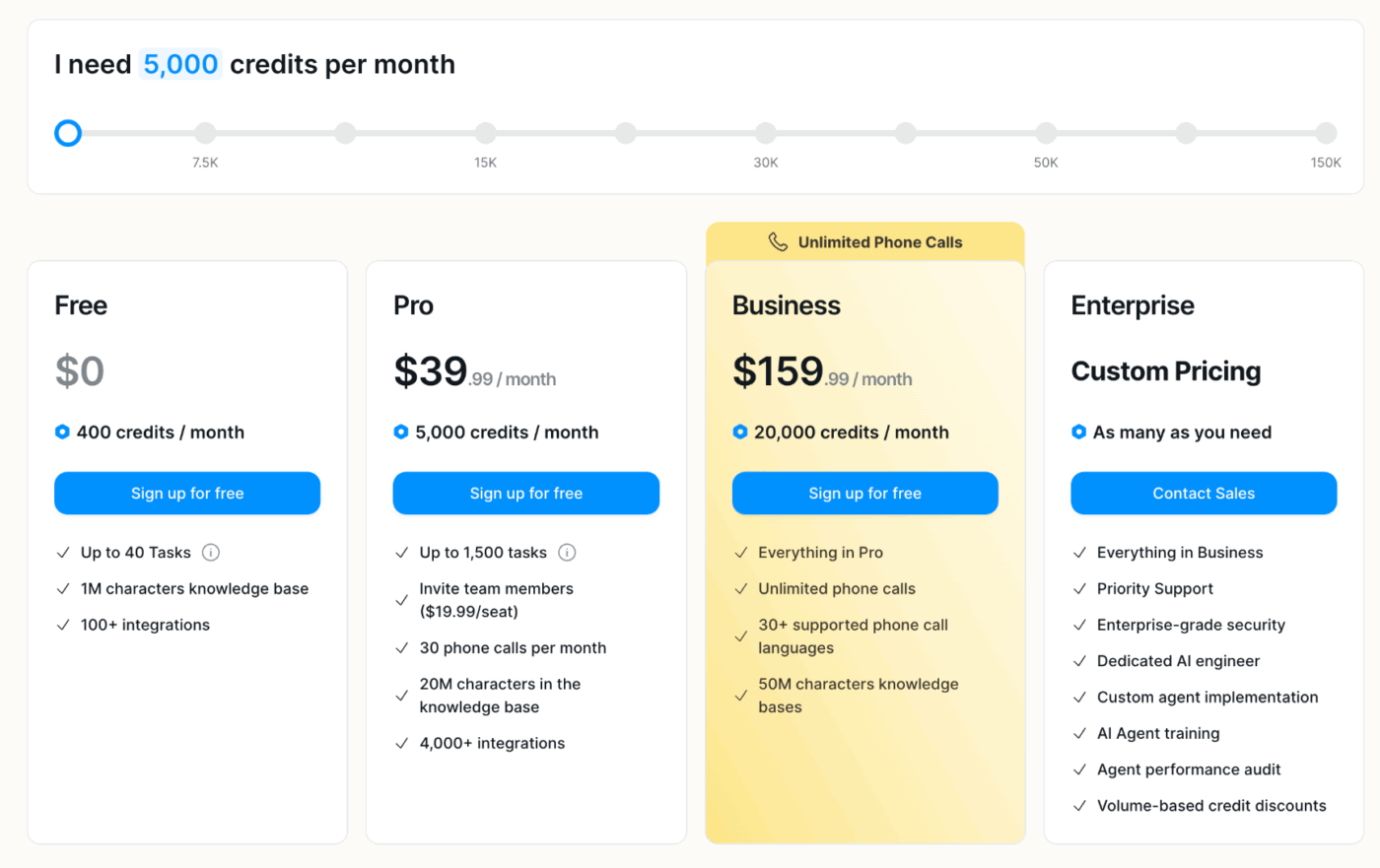The image size is (1380, 868).
Task: Click the checkmark next to "Volume-based credit discounts"
Action: [1078, 805]
